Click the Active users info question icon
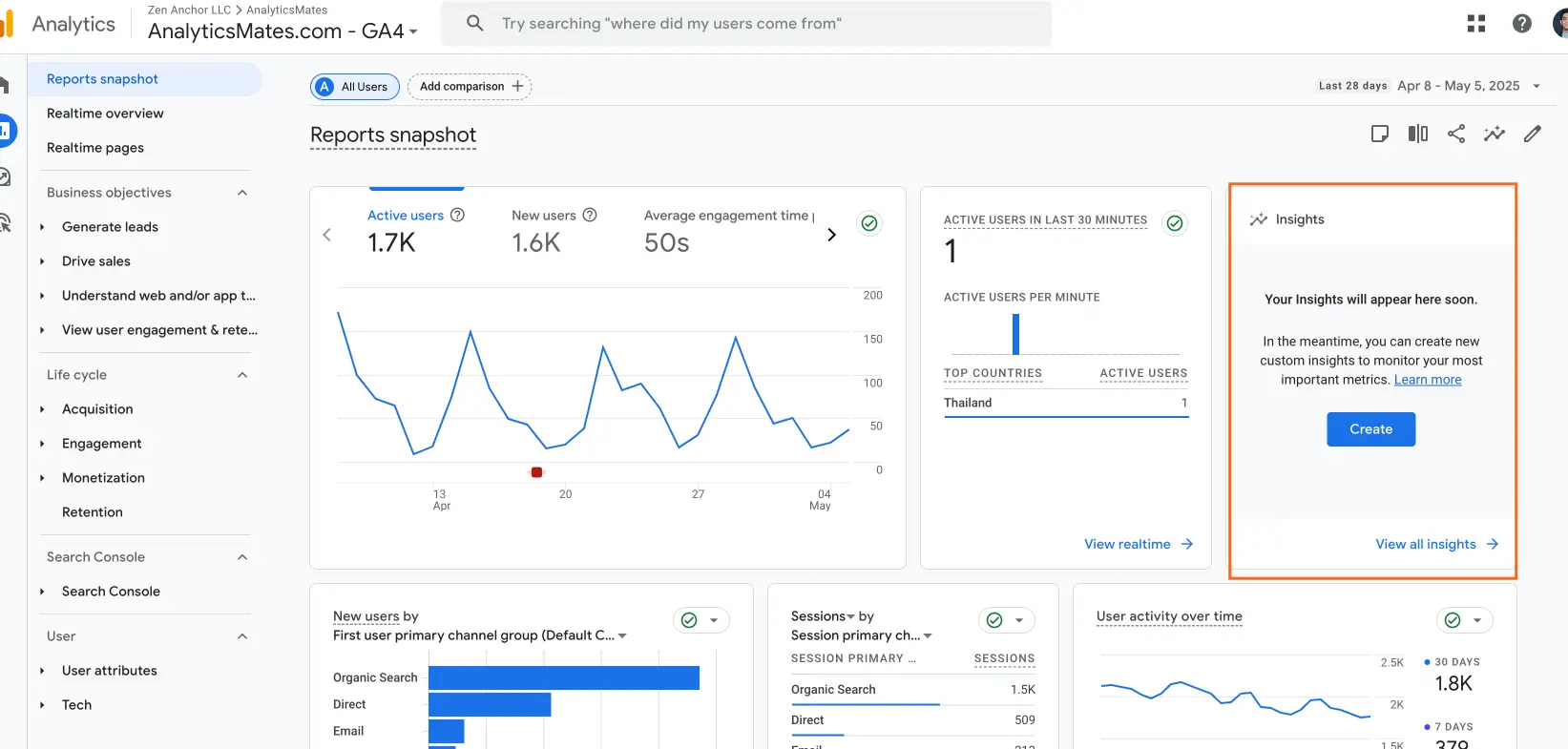The image size is (1568, 749). click(x=457, y=215)
